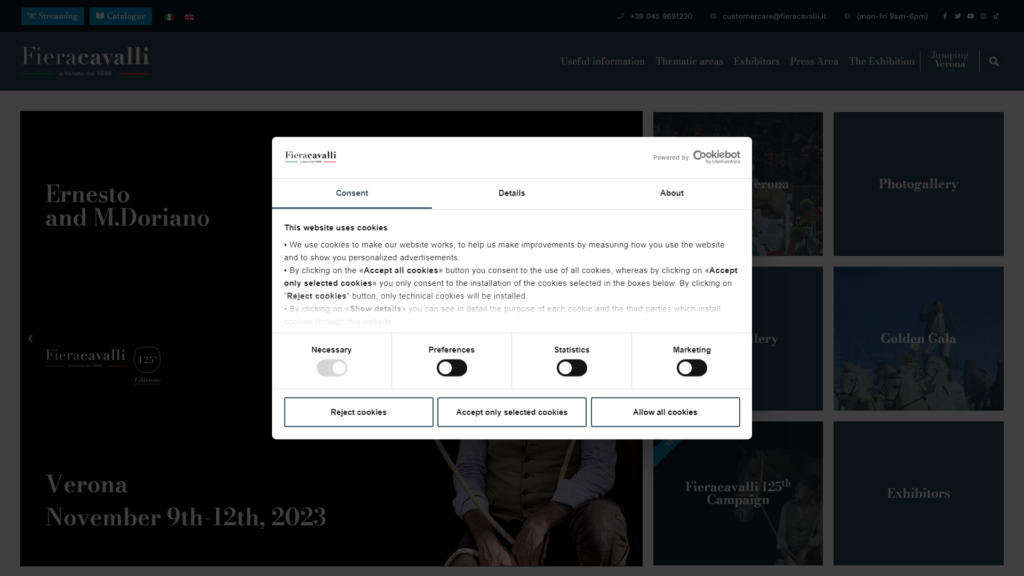Click the Fieracavalli logo in the site header

pos(86,61)
